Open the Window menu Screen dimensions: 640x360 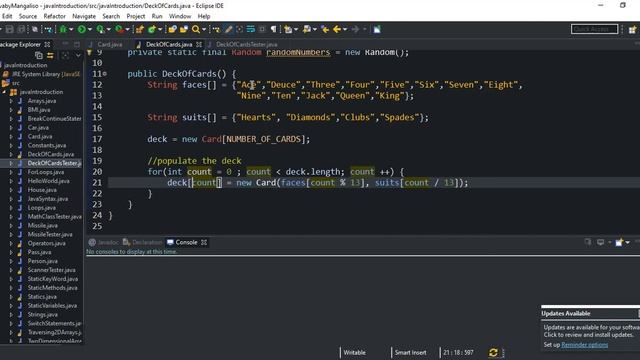pos(180,16)
